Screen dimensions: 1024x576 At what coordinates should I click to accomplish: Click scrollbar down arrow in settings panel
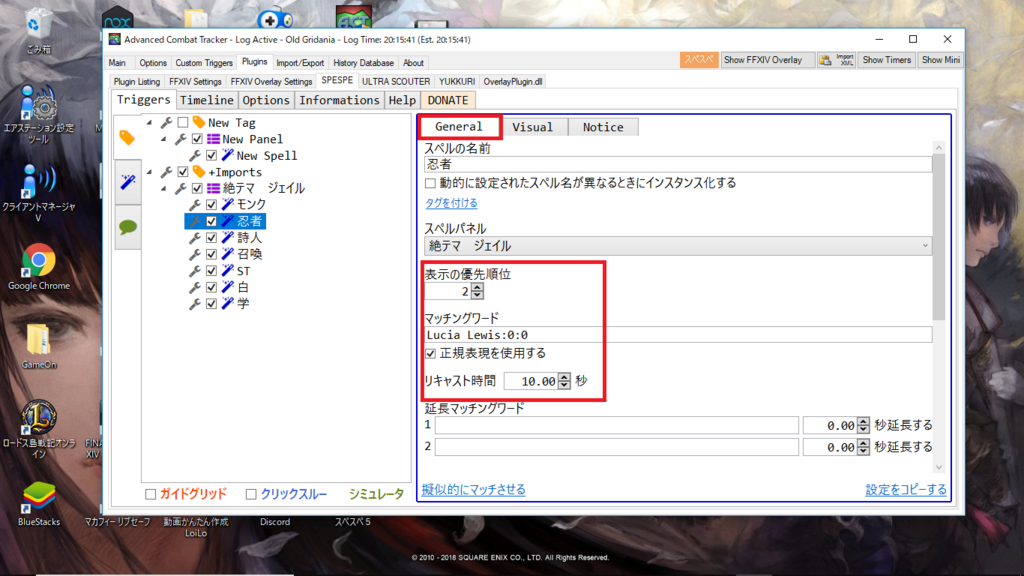point(938,467)
